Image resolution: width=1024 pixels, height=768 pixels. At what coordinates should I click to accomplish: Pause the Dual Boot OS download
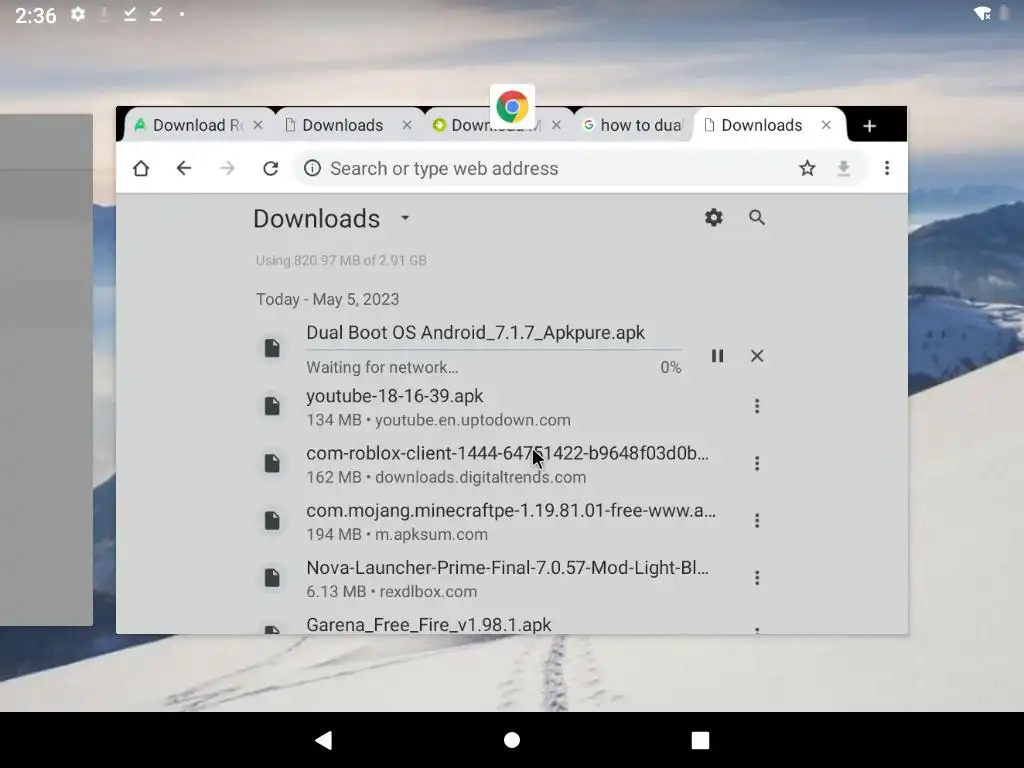pos(717,356)
